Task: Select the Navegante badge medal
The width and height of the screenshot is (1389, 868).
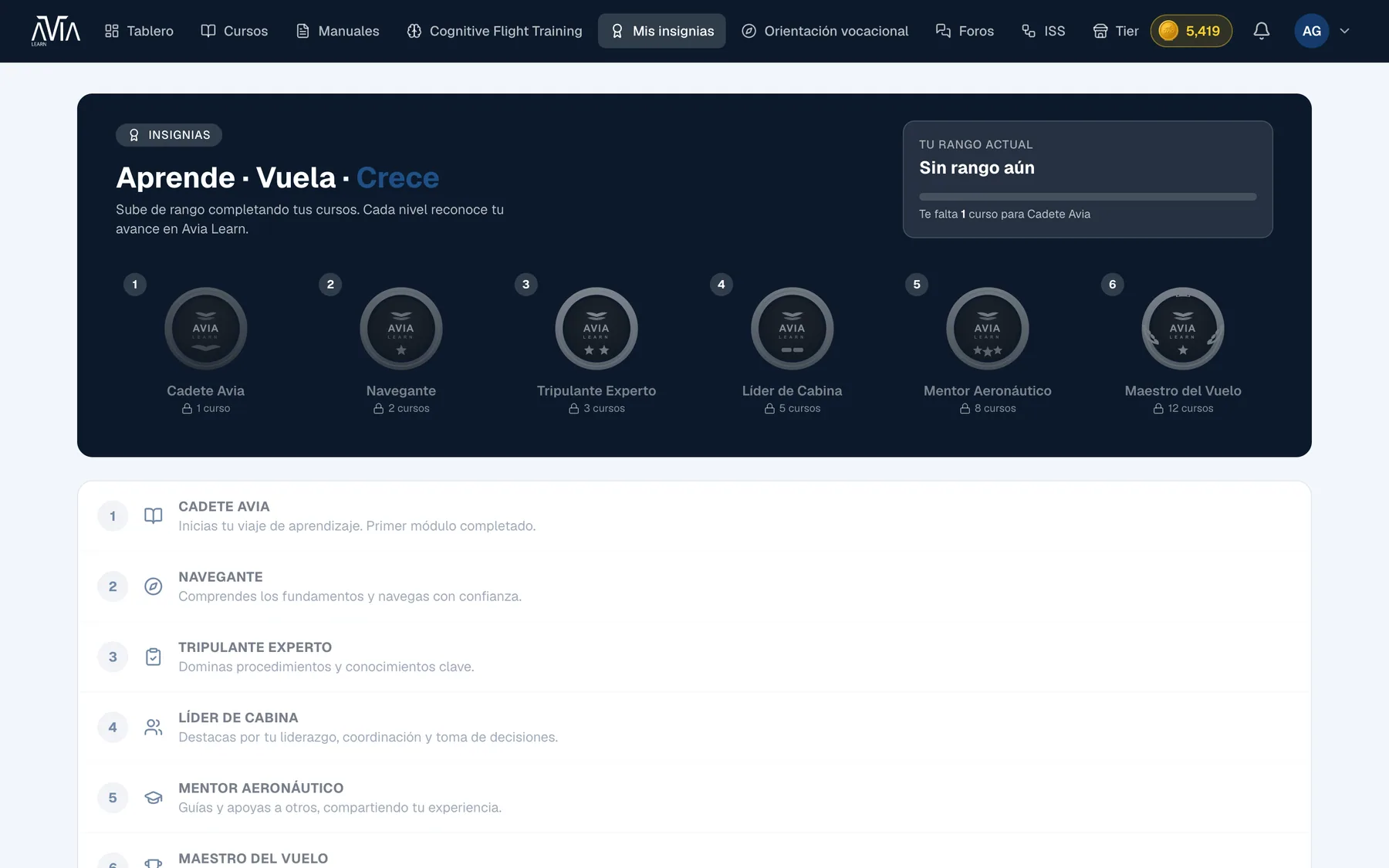Action: click(x=401, y=329)
